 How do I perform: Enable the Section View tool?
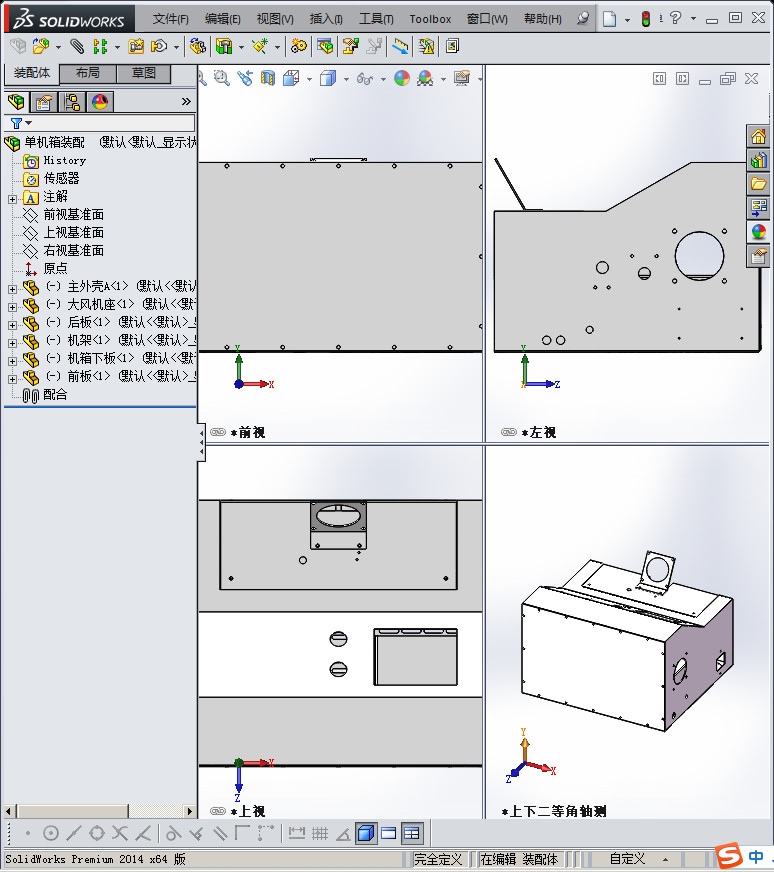(x=267, y=78)
